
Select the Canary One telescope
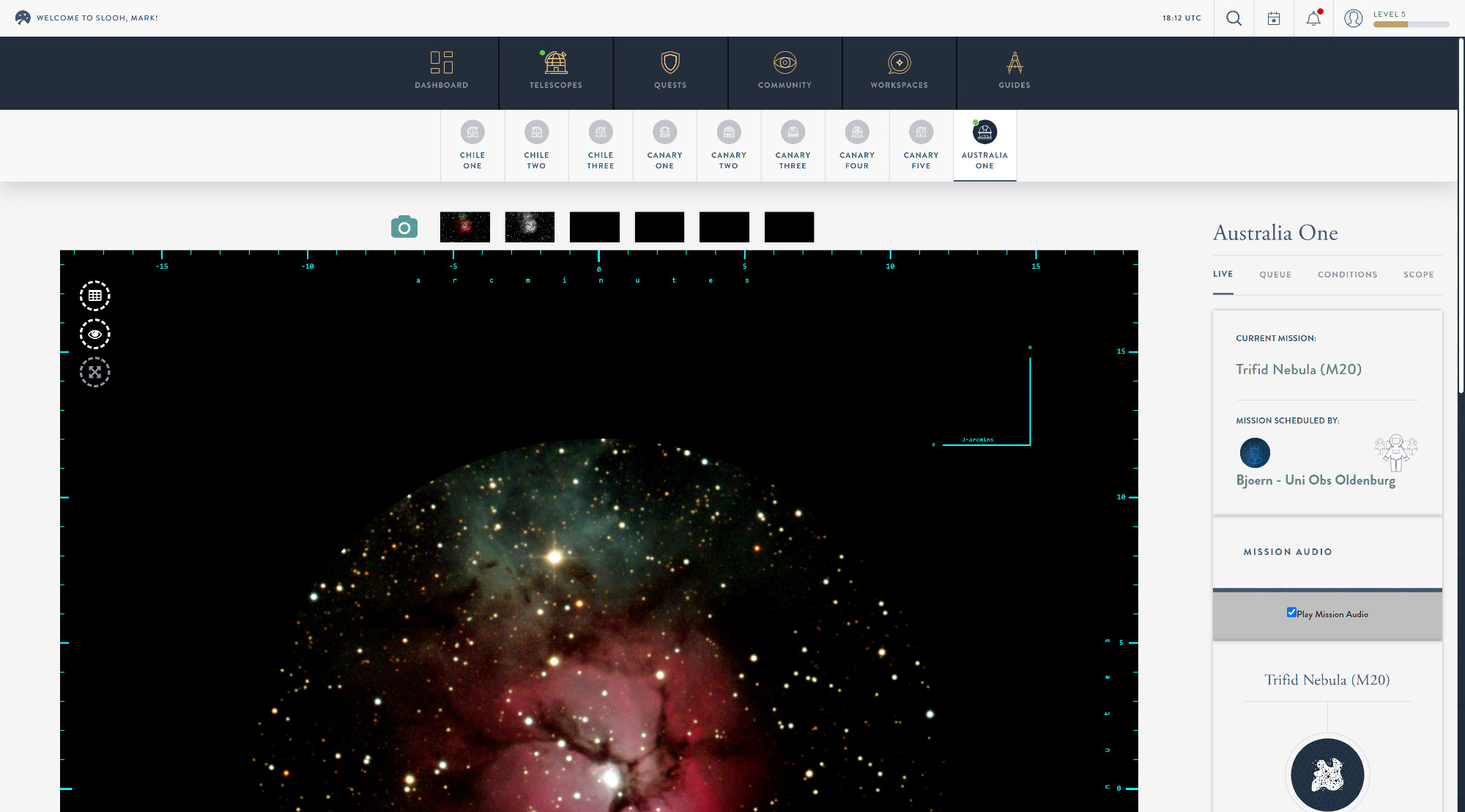[x=664, y=145]
